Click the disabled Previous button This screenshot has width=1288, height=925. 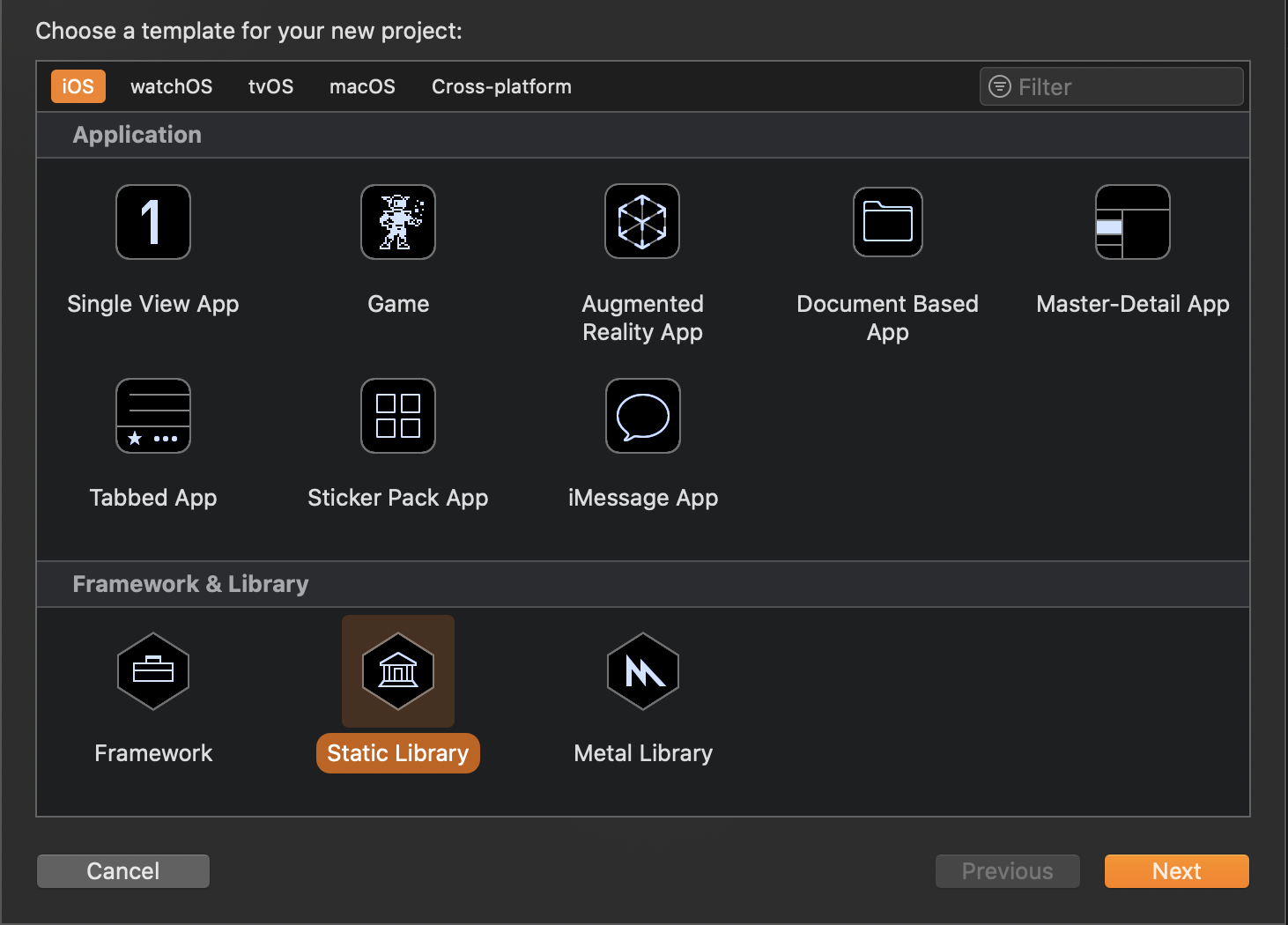pyautogui.click(x=1008, y=871)
